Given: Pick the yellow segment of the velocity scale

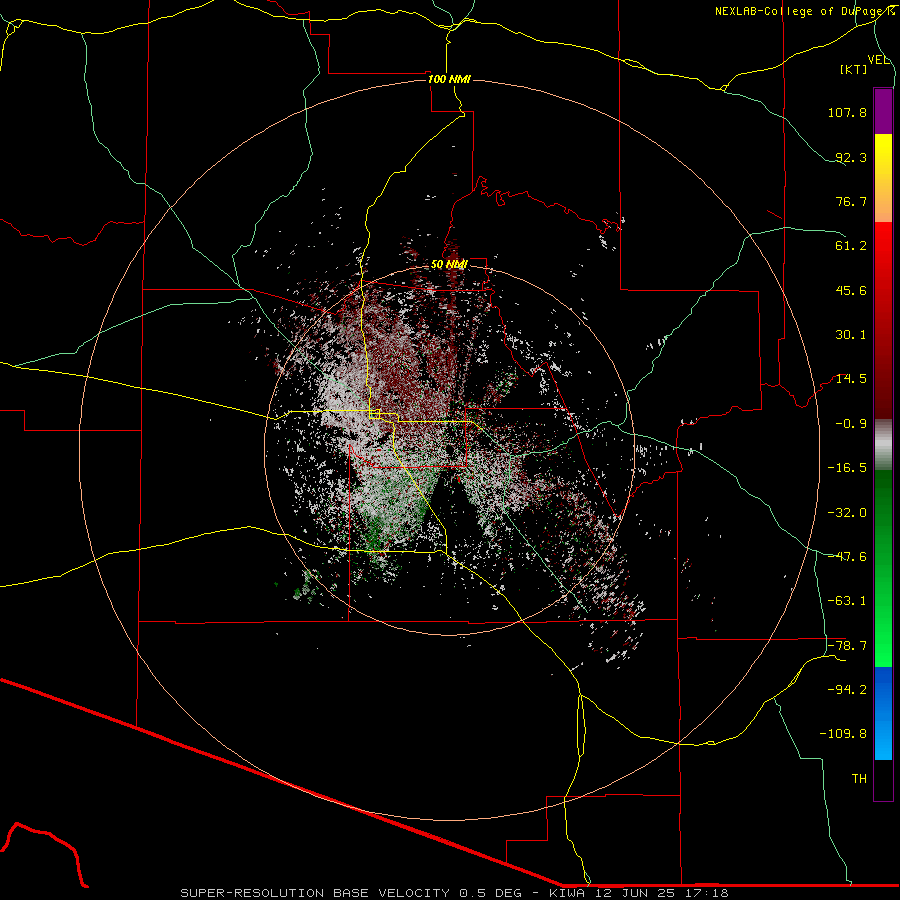Looking at the screenshot, I should [883, 178].
